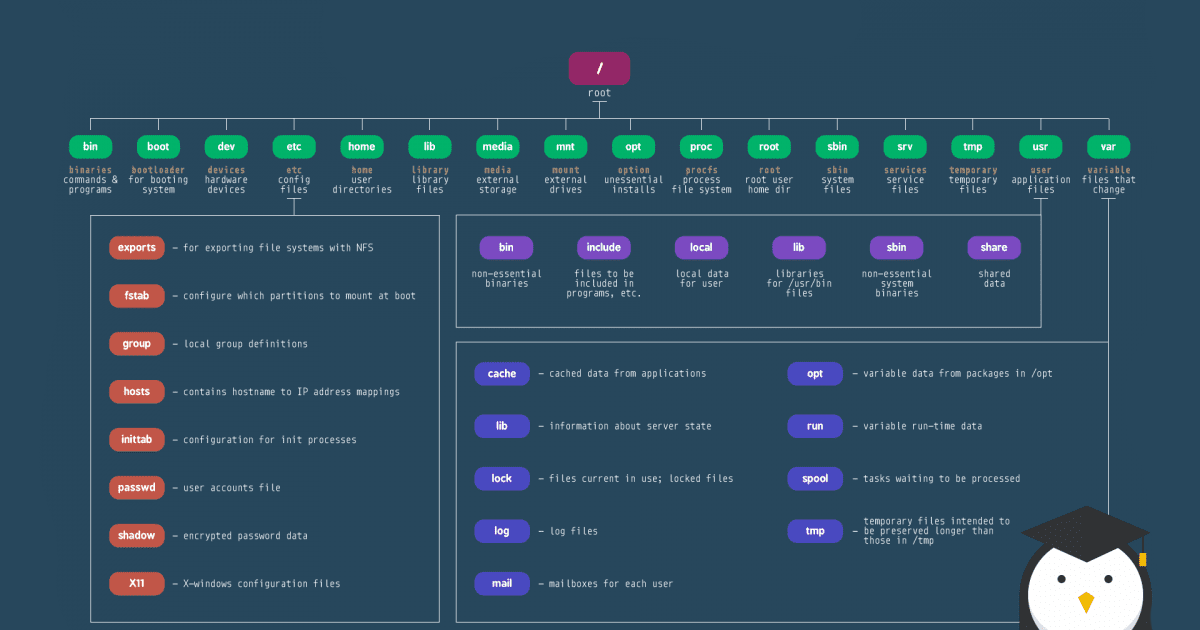The image size is (1200, 630).
Task: Click the purple "bin" non-essential binaries pill
Action: pos(506,247)
